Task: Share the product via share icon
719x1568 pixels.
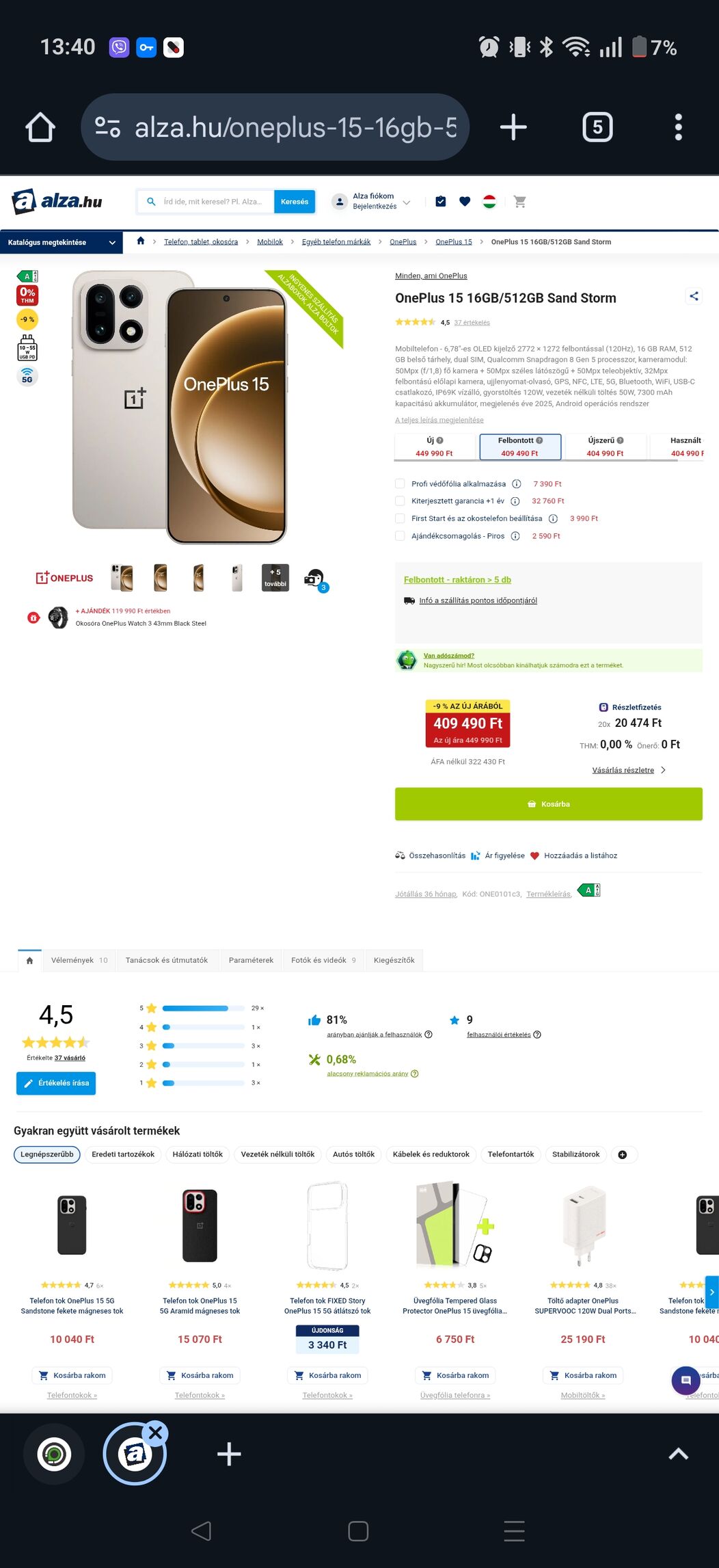Action: click(694, 296)
